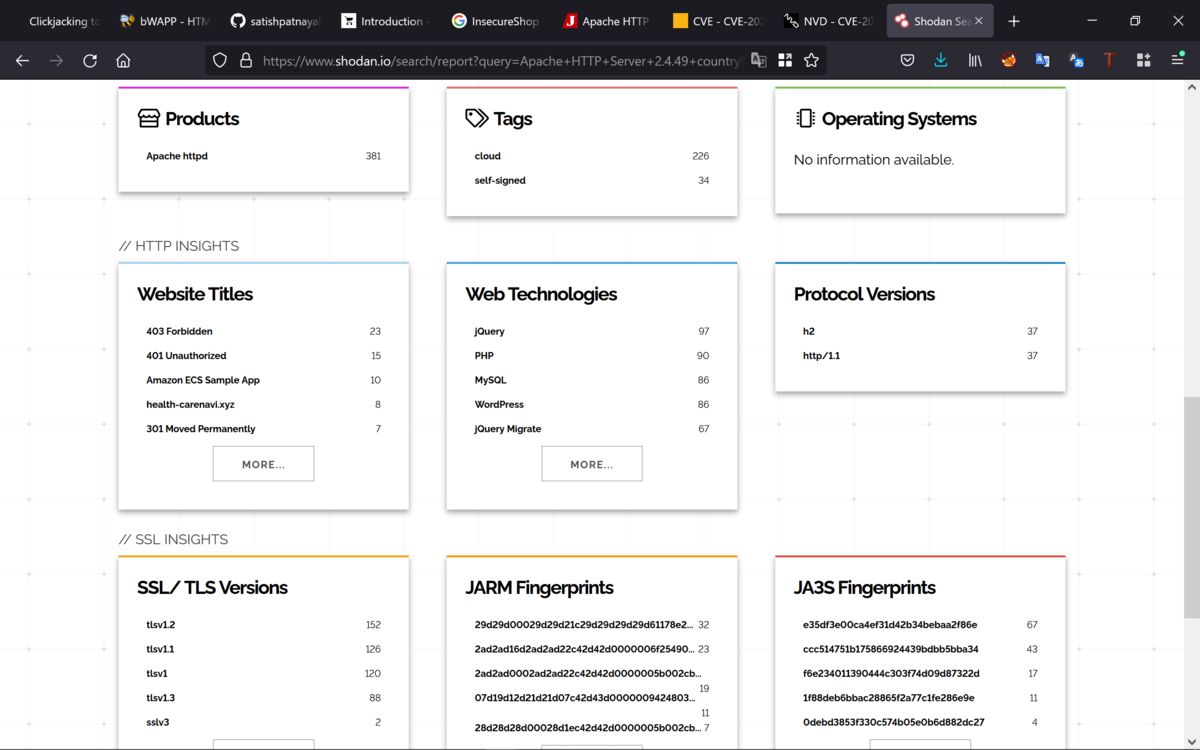This screenshot has height=750, width=1200.
Task: Switch to the satishpatnayak GitHub tab
Action: (x=275, y=21)
